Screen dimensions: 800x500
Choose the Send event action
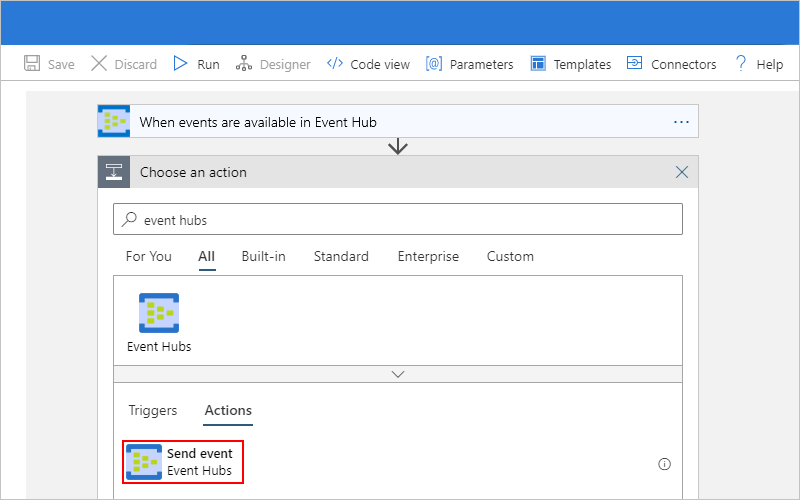(184, 462)
